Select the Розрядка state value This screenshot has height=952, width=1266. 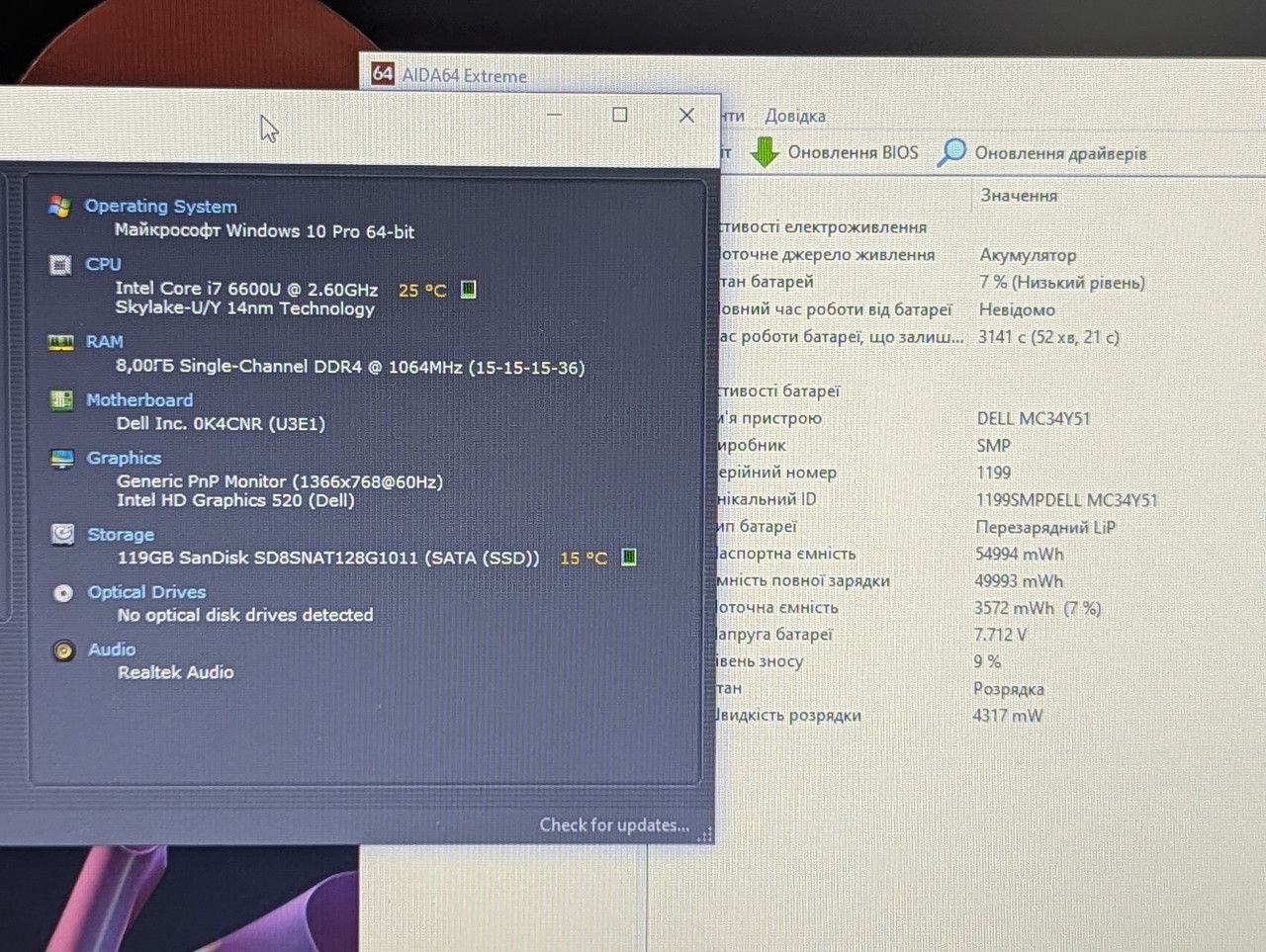point(1009,689)
